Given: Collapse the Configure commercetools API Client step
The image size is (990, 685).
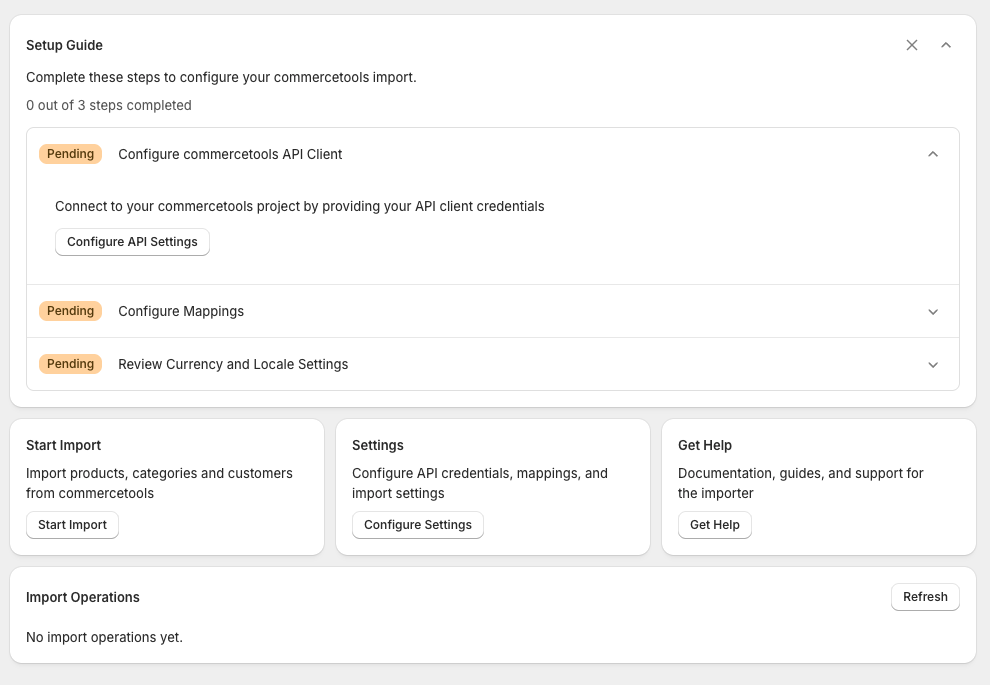Looking at the screenshot, I should (x=933, y=154).
